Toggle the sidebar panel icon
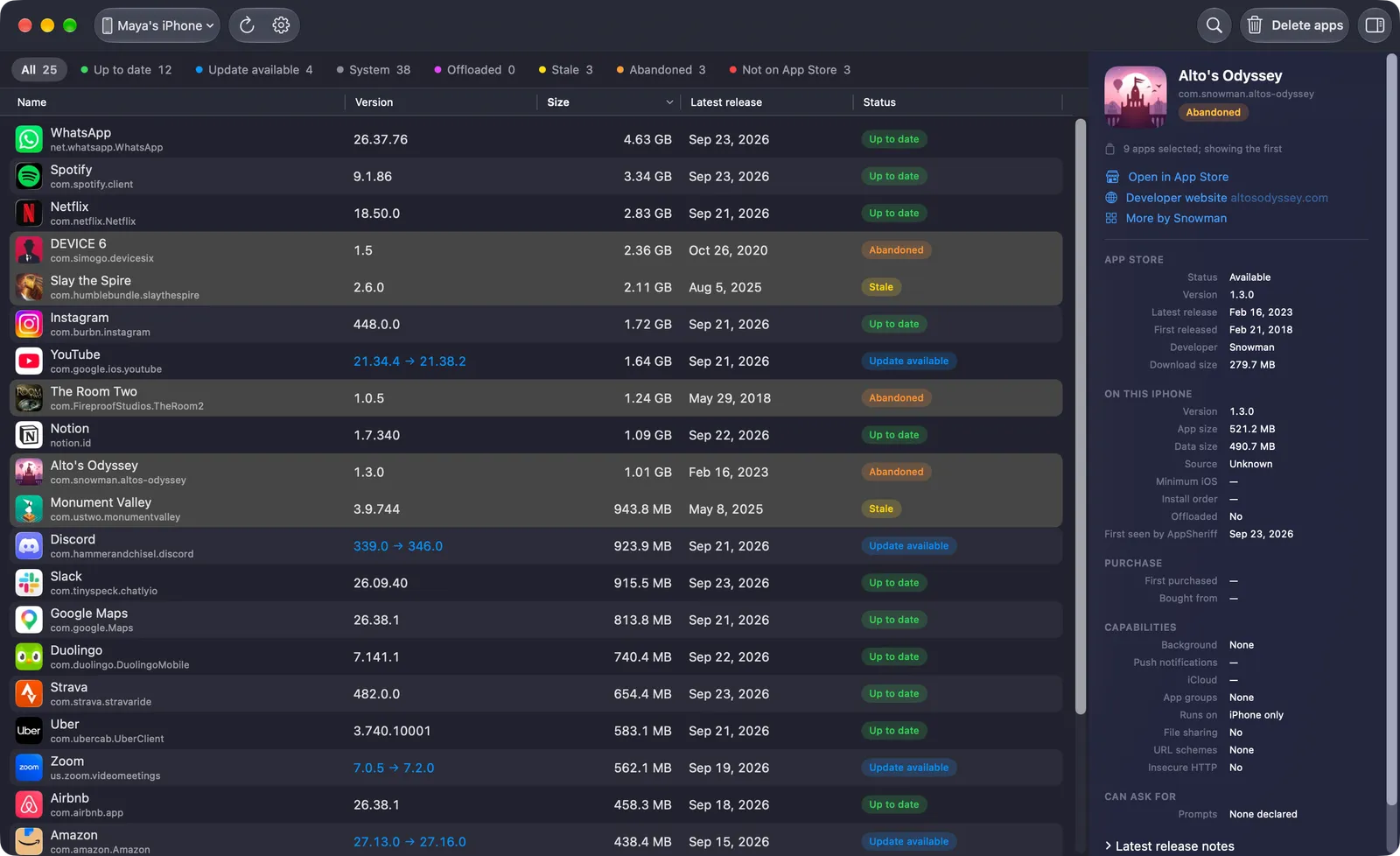The image size is (1400, 856). click(x=1375, y=25)
